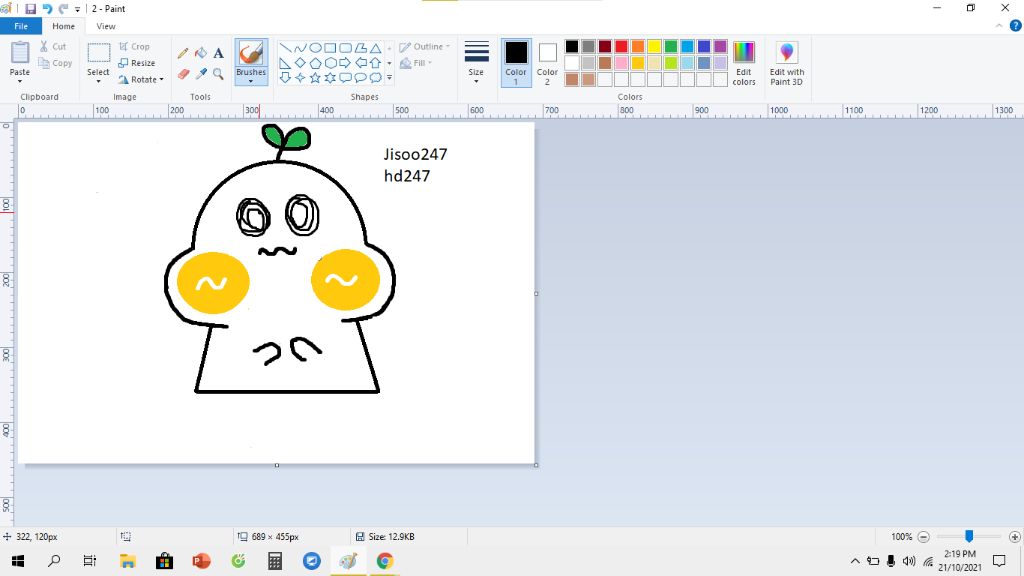Switch to the Color 2 background selector
The image size is (1024, 576).
tap(547, 62)
